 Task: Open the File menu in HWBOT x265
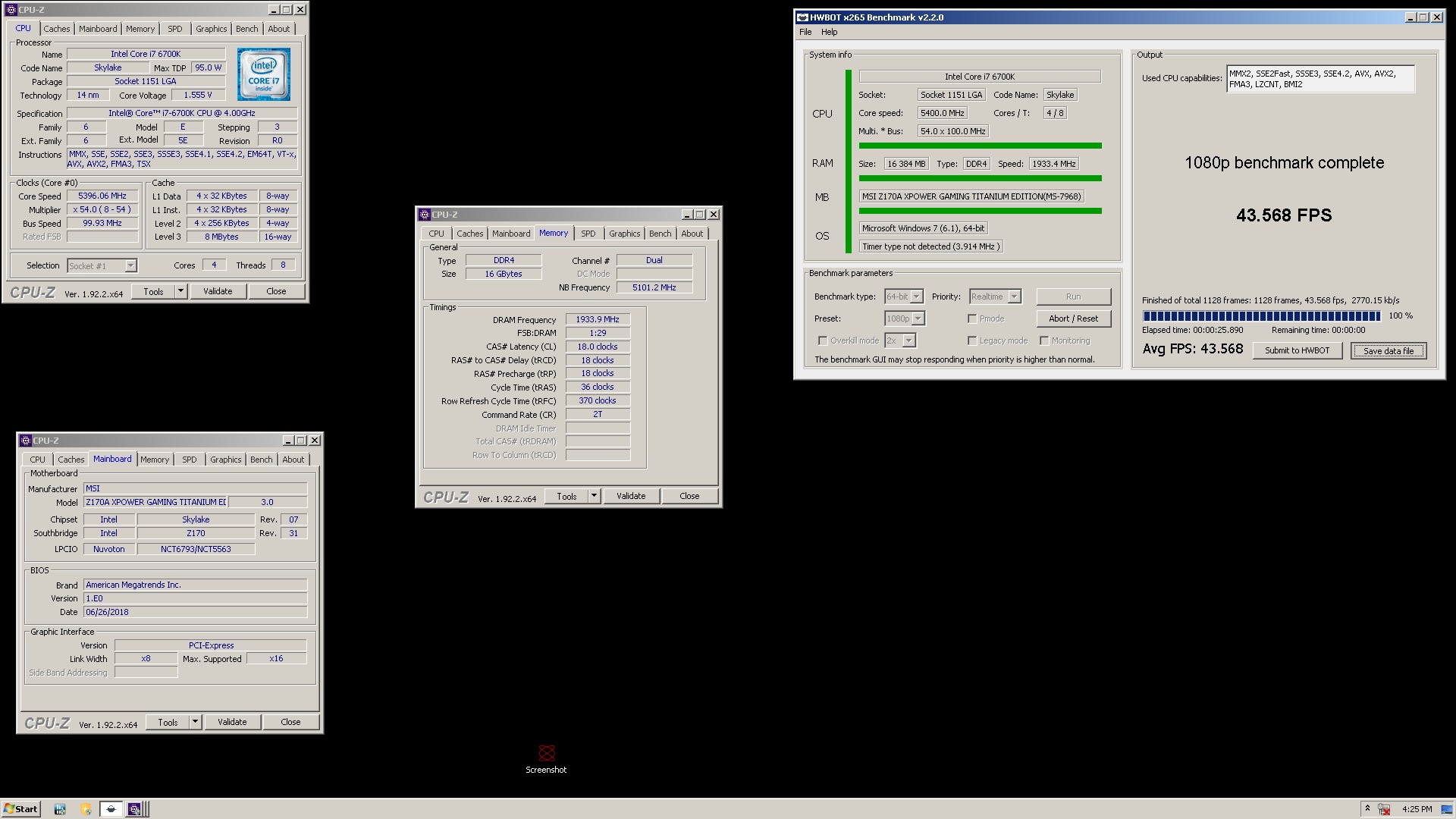(x=805, y=32)
